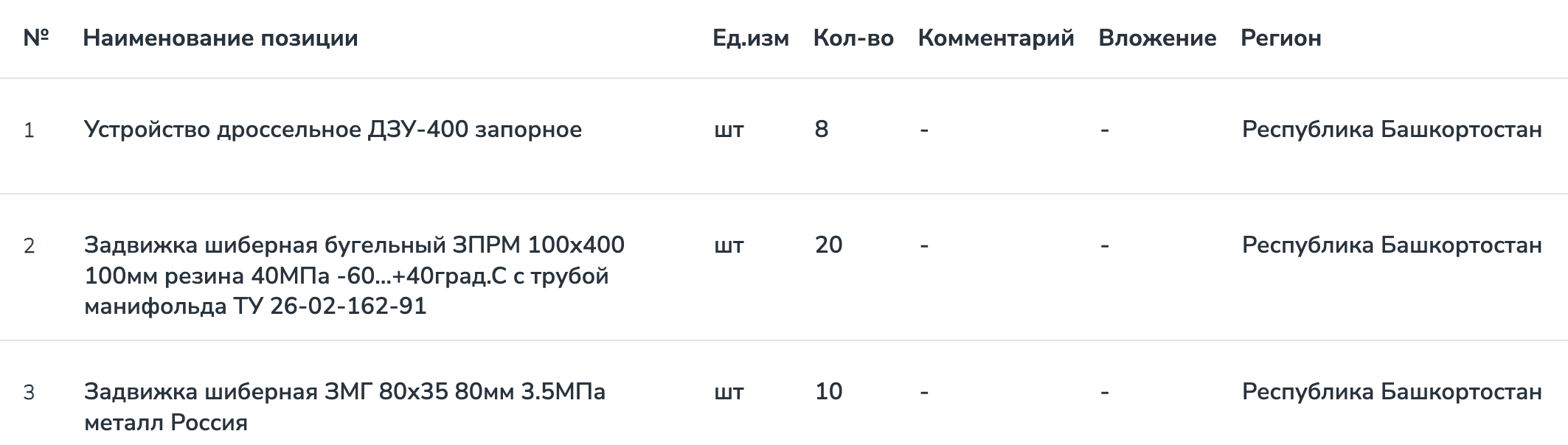Click the "Регион" column header

[1280, 38]
